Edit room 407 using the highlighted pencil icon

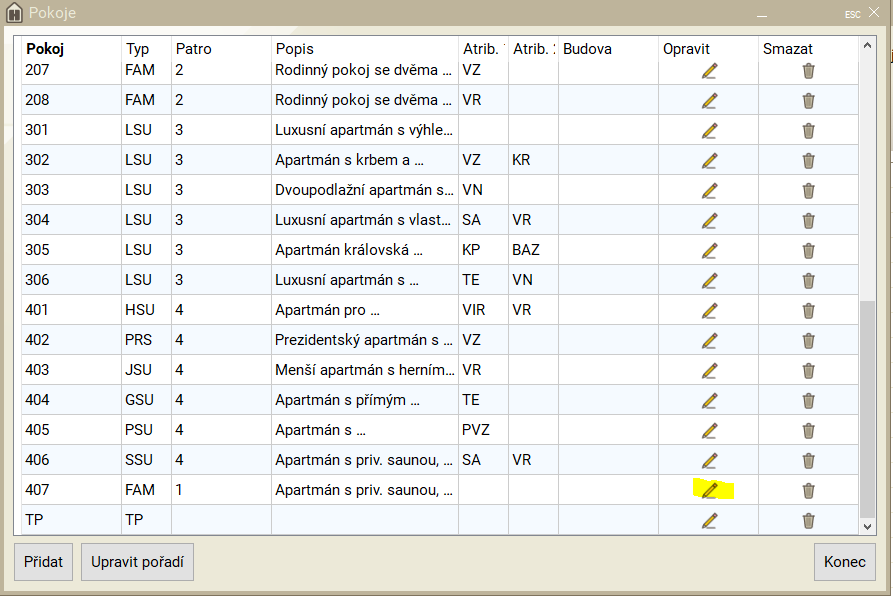click(x=709, y=490)
